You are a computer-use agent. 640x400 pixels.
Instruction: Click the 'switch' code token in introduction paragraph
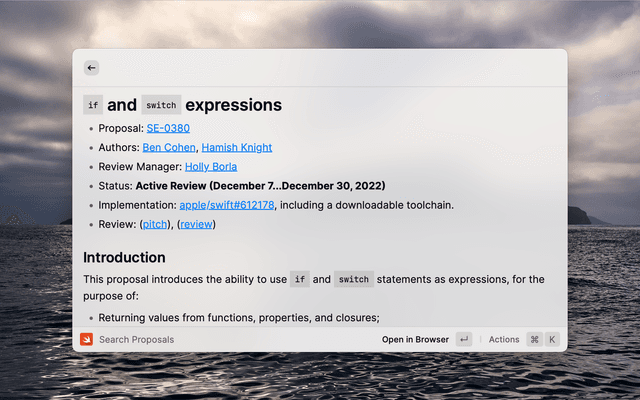coord(354,279)
